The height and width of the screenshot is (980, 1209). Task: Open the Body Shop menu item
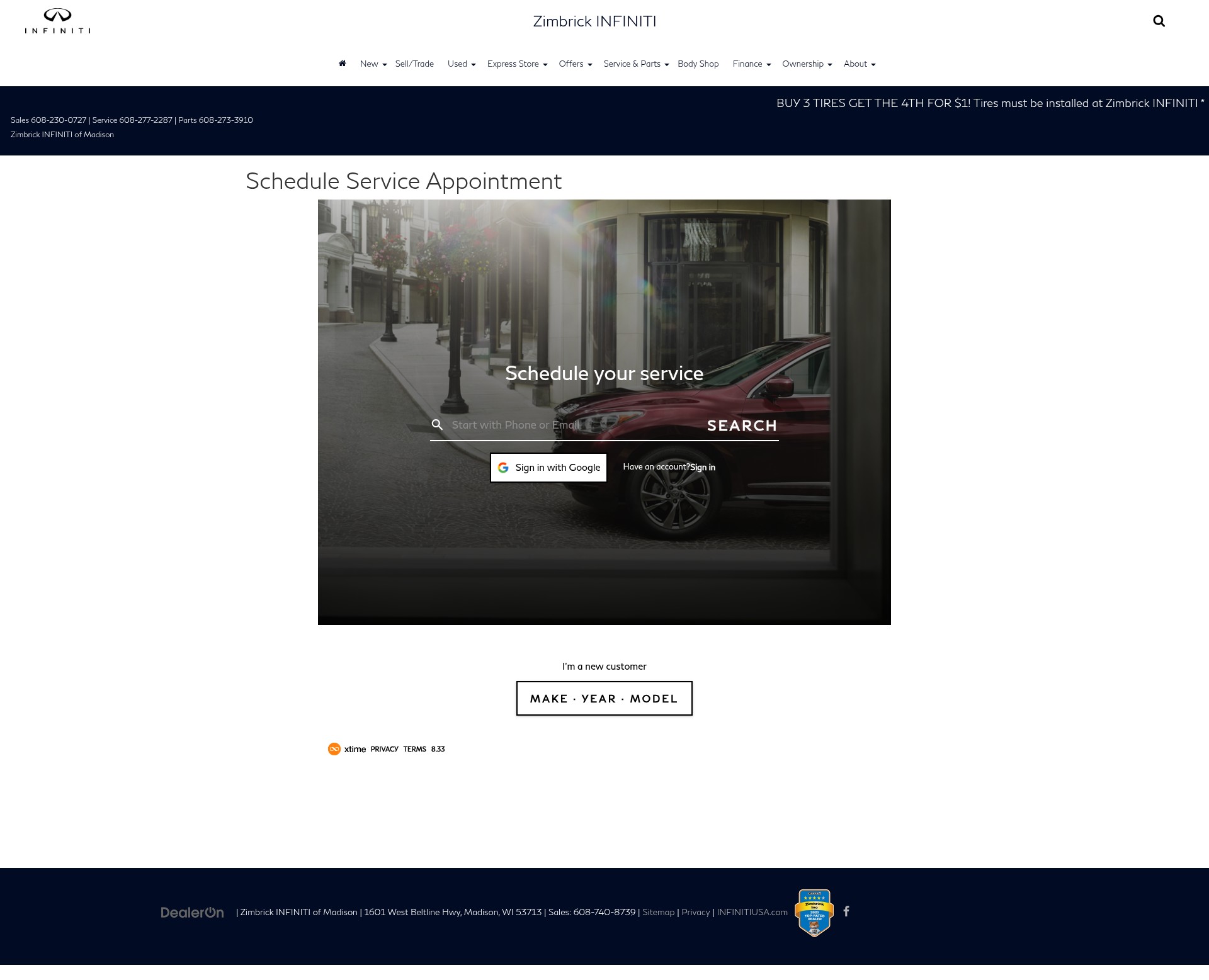click(698, 64)
